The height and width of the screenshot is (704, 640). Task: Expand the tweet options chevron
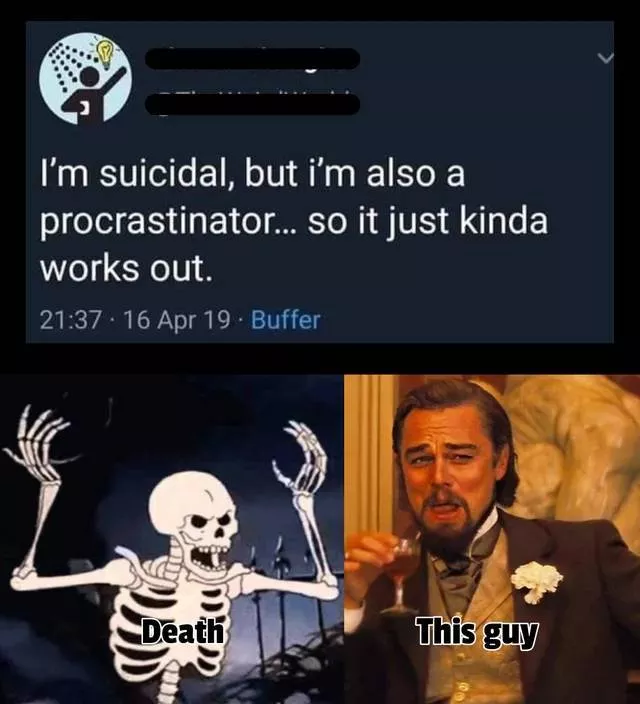coord(605,57)
